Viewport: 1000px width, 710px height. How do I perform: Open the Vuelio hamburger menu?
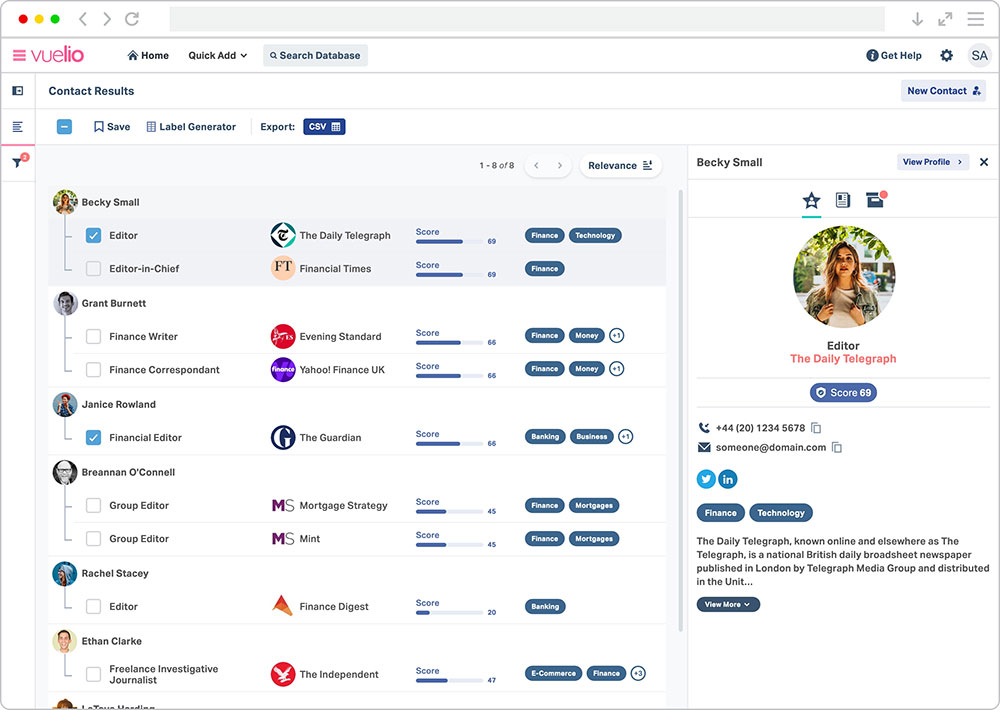(19, 55)
